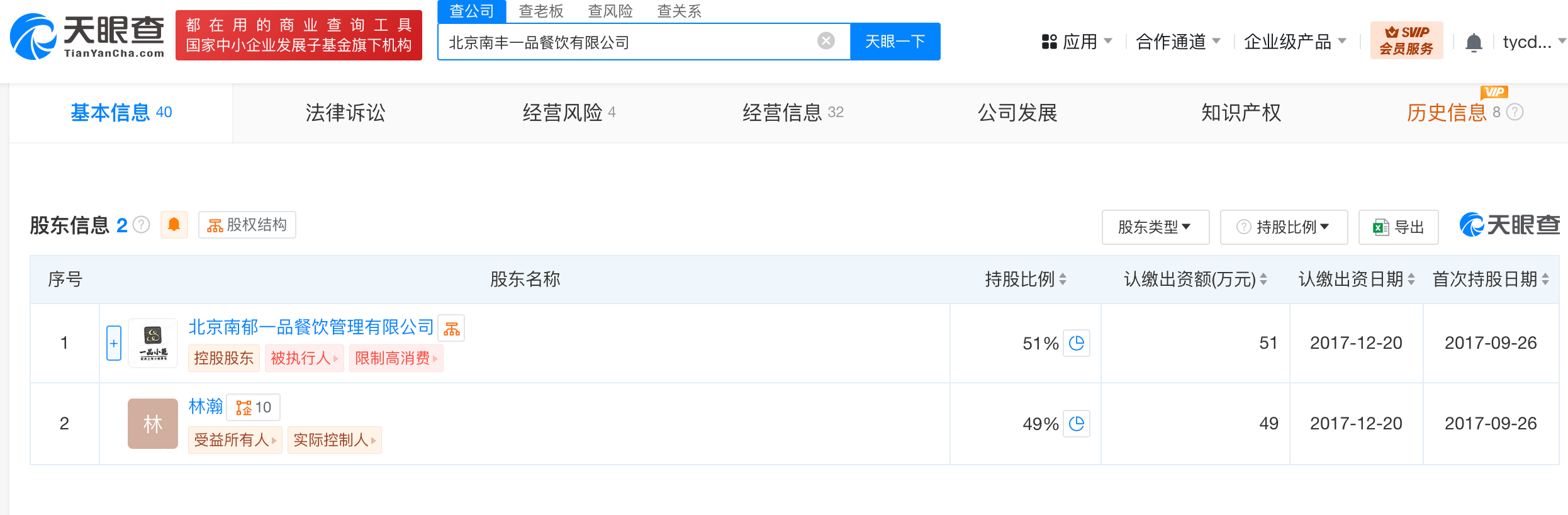Open pie chart for 51% shareholding
This screenshot has width=1568, height=515.
click(1077, 343)
